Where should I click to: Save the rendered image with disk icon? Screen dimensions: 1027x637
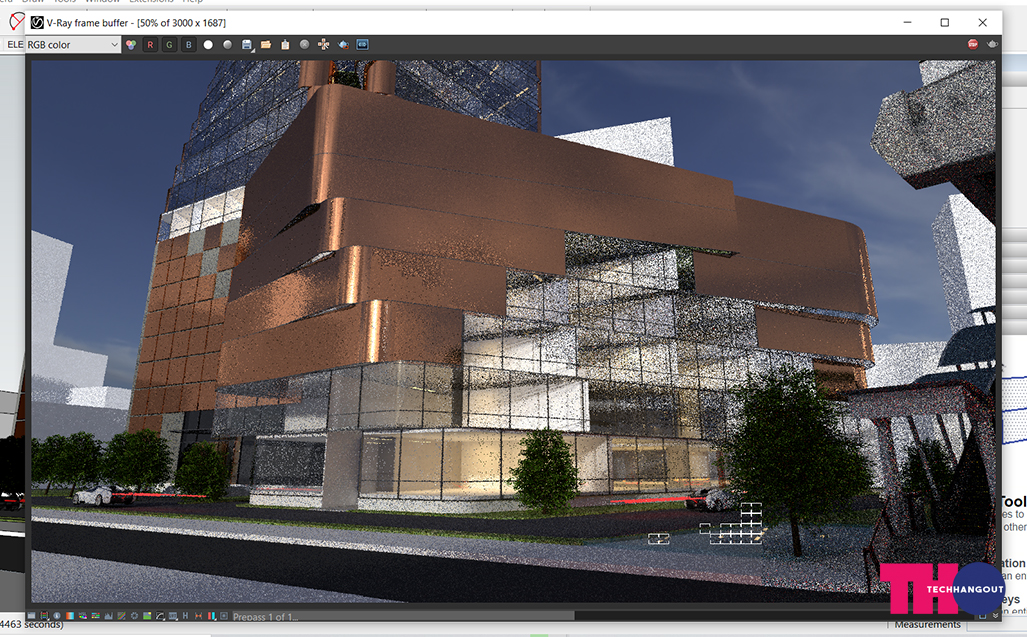[x=247, y=45]
